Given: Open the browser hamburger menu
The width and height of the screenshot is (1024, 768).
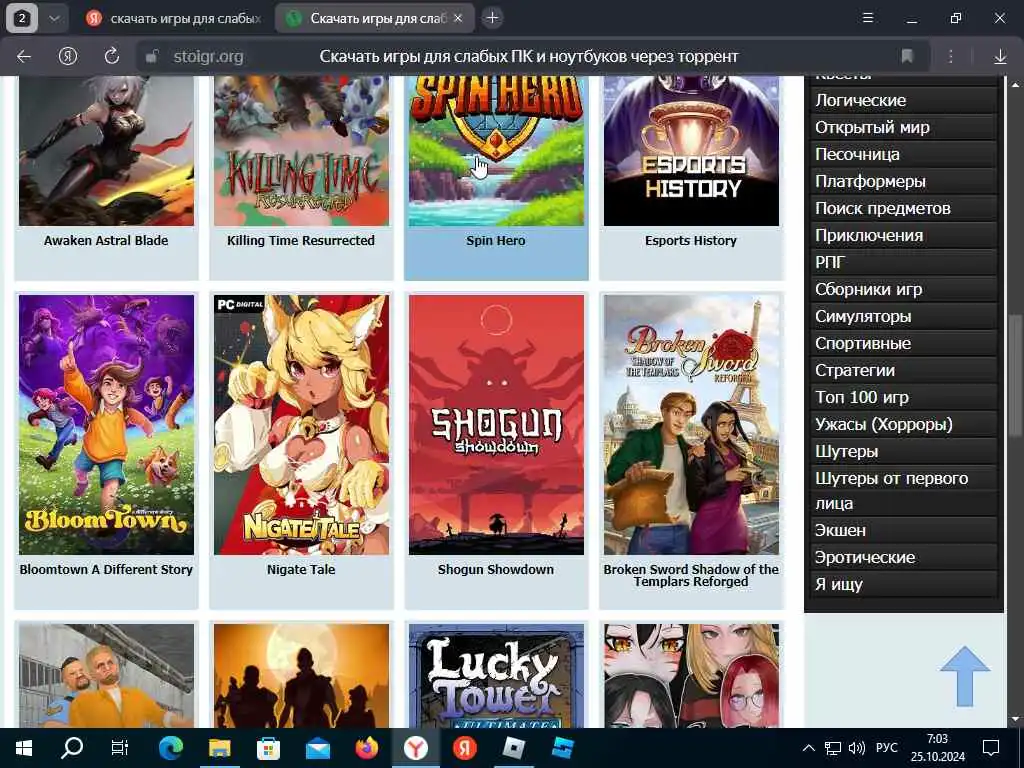Looking at the screenshot, I should point(868,18).
